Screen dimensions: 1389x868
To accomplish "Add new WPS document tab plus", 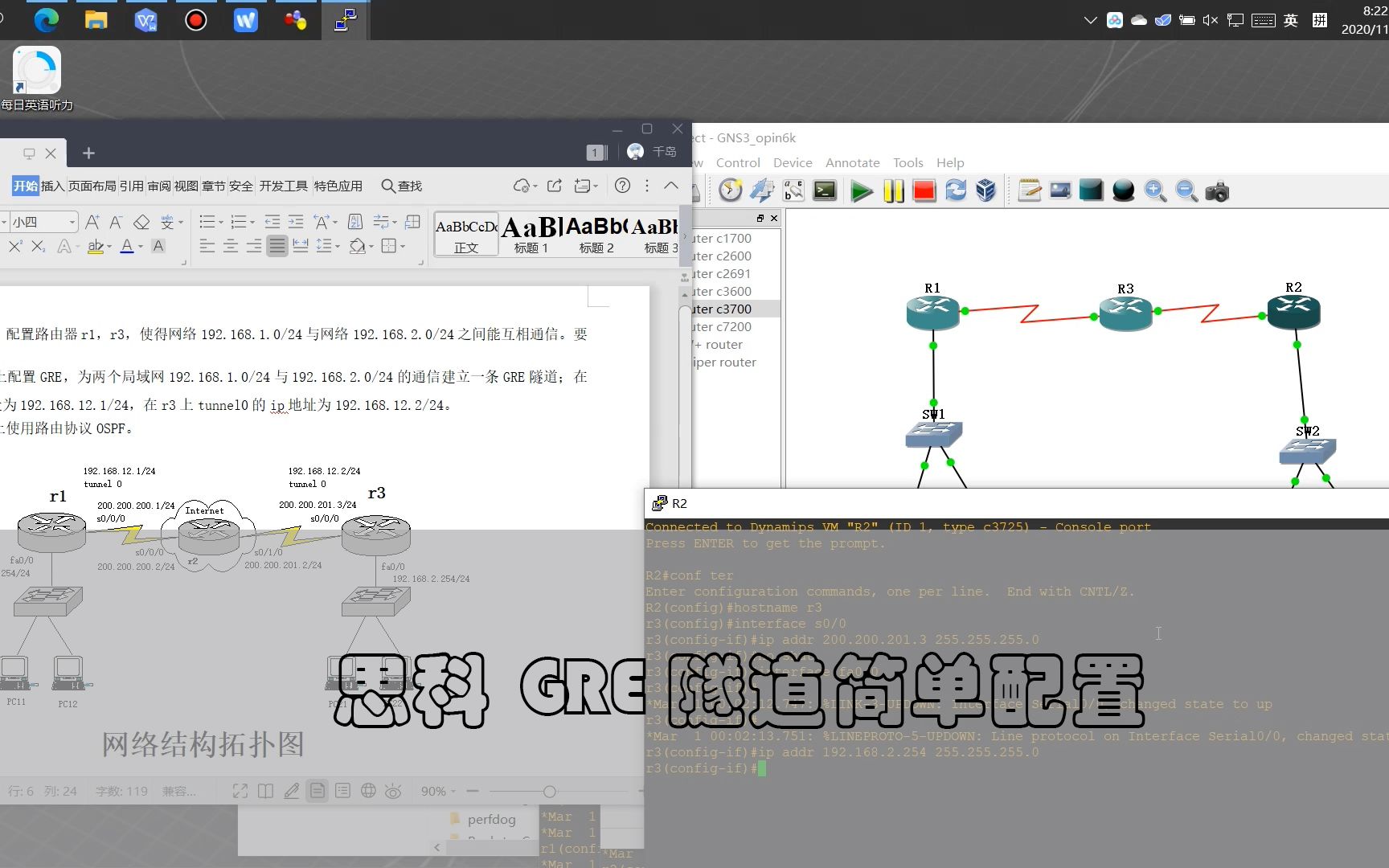I will (x=88, y=153).
